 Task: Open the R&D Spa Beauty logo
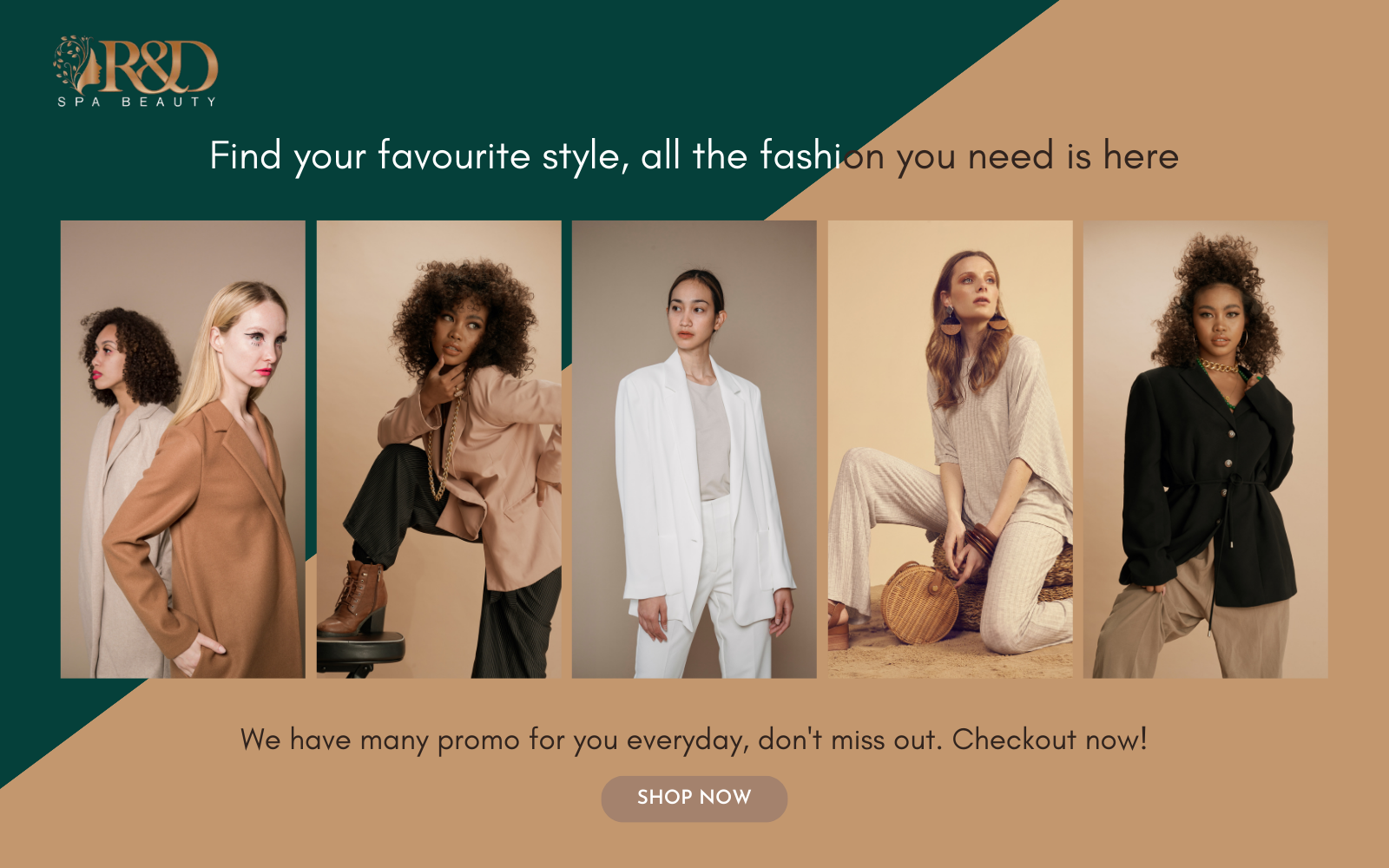click(135, 72)
